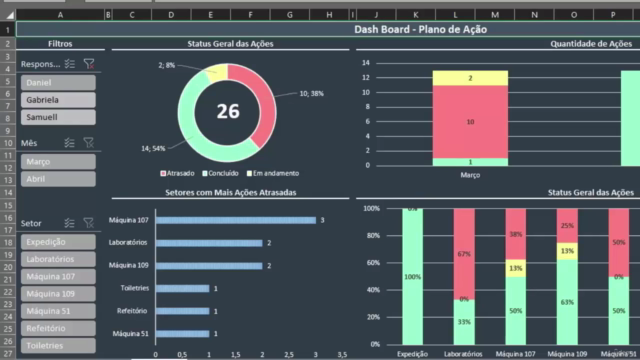Click the Março axis label in column chart
The image size is (640, 360).
point(470,175)
